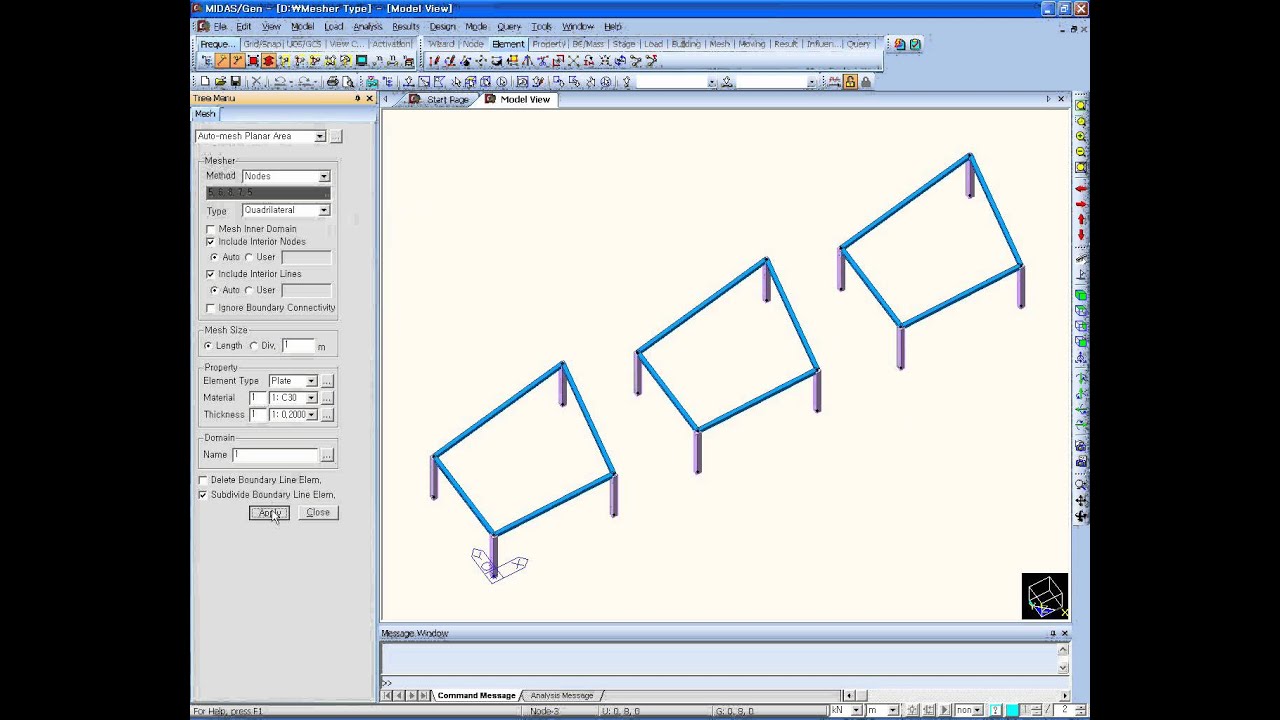
Task: Click the lock icon in top toolbar
Action: click(850, 82)
